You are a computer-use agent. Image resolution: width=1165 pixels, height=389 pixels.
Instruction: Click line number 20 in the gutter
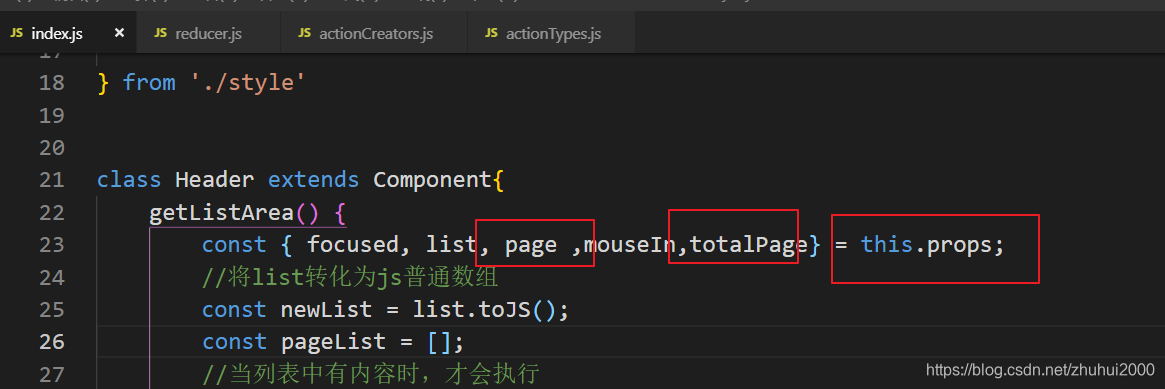pyautogui.click(x=51, y=148)
